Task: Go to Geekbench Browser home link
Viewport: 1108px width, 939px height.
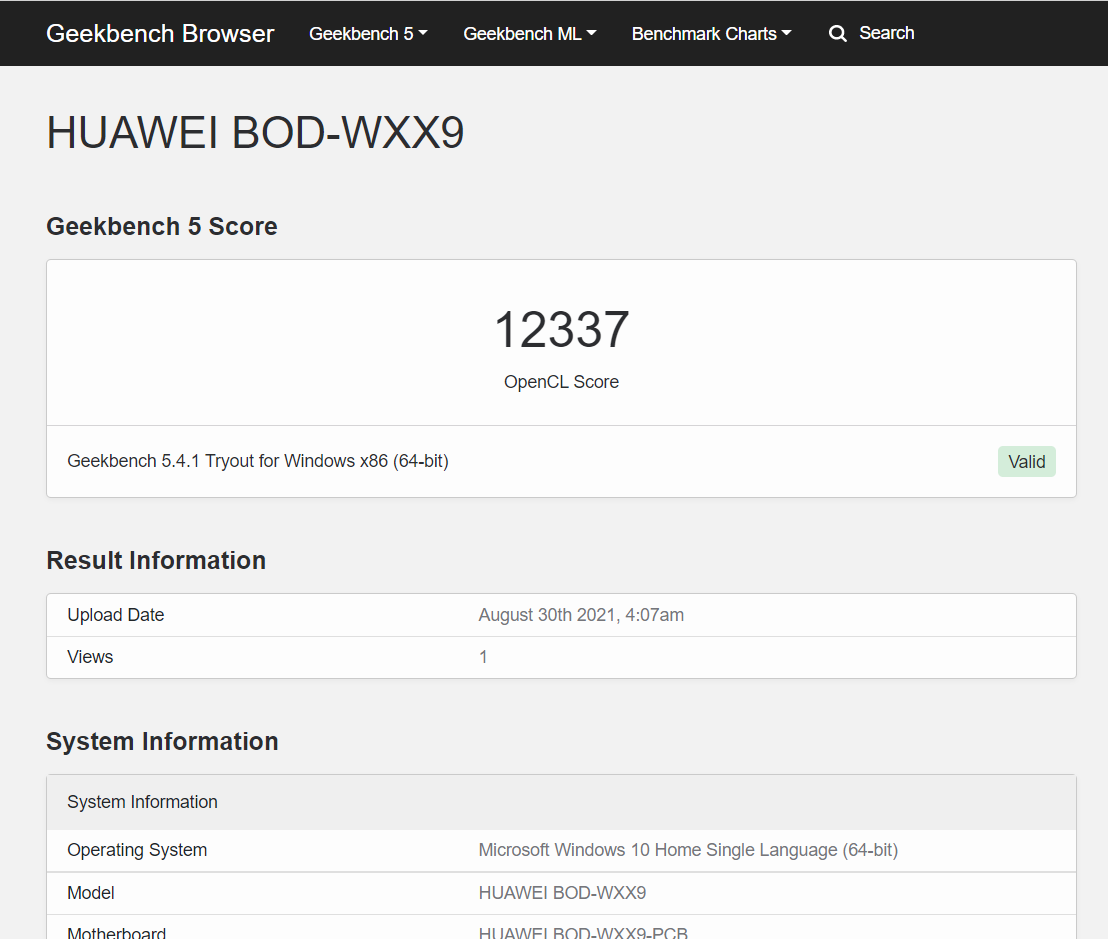Action: coord(160,33)
